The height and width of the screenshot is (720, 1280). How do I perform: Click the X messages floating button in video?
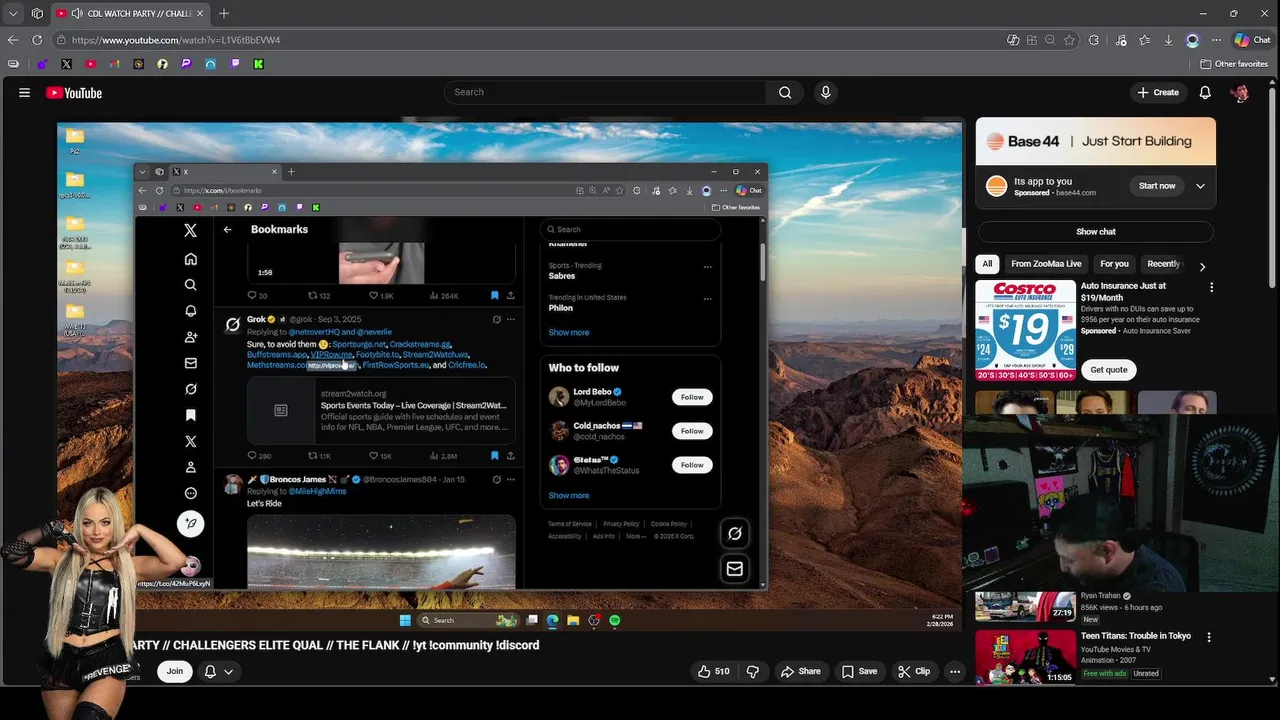734,569
